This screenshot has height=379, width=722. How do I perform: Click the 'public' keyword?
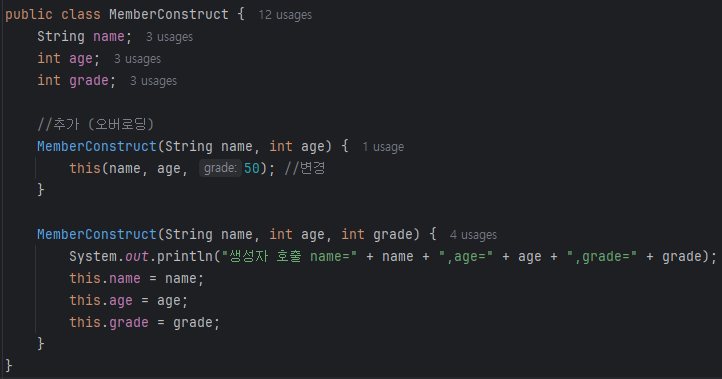[x=29, y=14]
